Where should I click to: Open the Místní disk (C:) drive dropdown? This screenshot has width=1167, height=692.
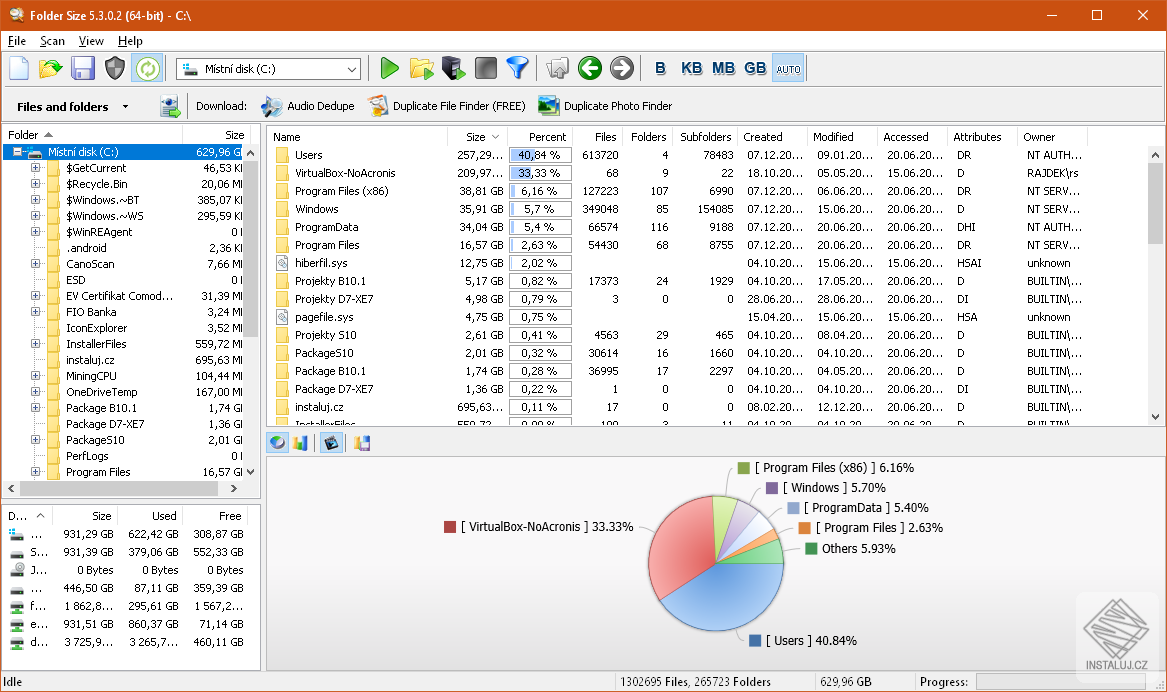point(351,69)
